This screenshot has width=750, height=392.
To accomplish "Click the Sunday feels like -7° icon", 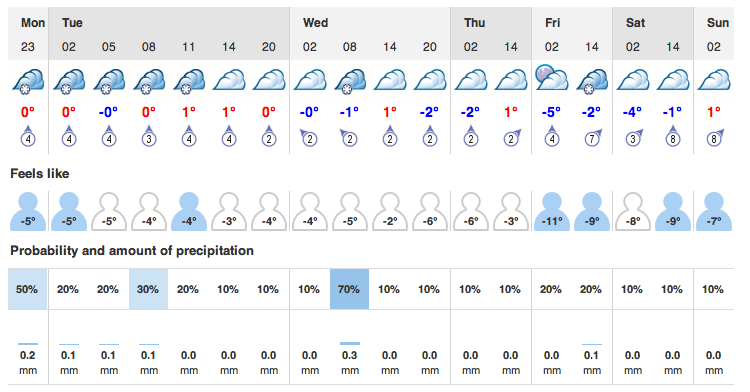I will click(714, 212).
